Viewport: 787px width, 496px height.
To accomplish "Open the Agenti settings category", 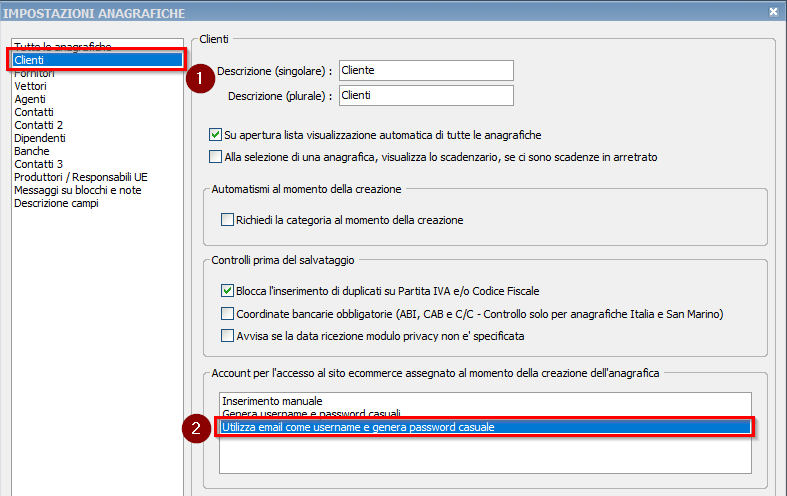I will [x=30, y=99].
